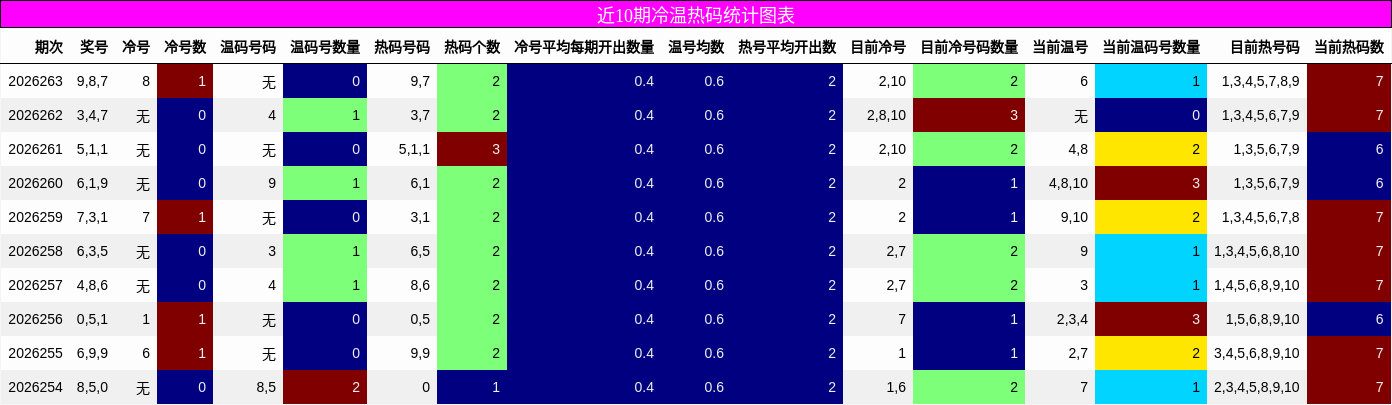
Task: Click current cold numbers 2,8,10 cell
Action: pyautogui.click(x=878, y=115)
